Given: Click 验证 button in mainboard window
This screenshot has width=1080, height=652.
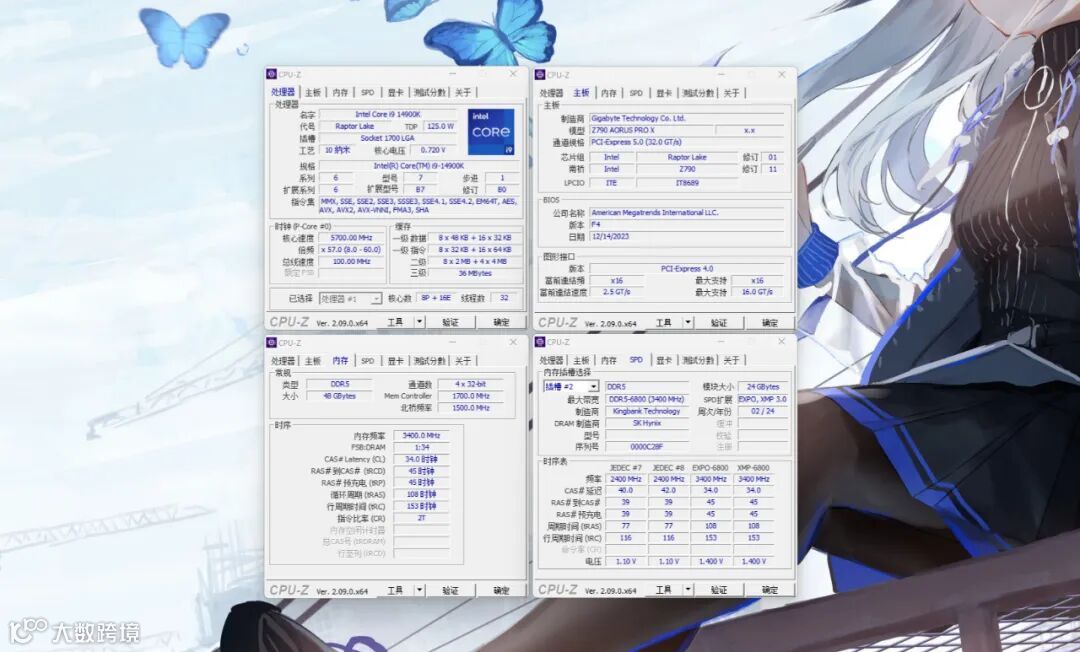Looking at the screenshot, I should point(718,322).
